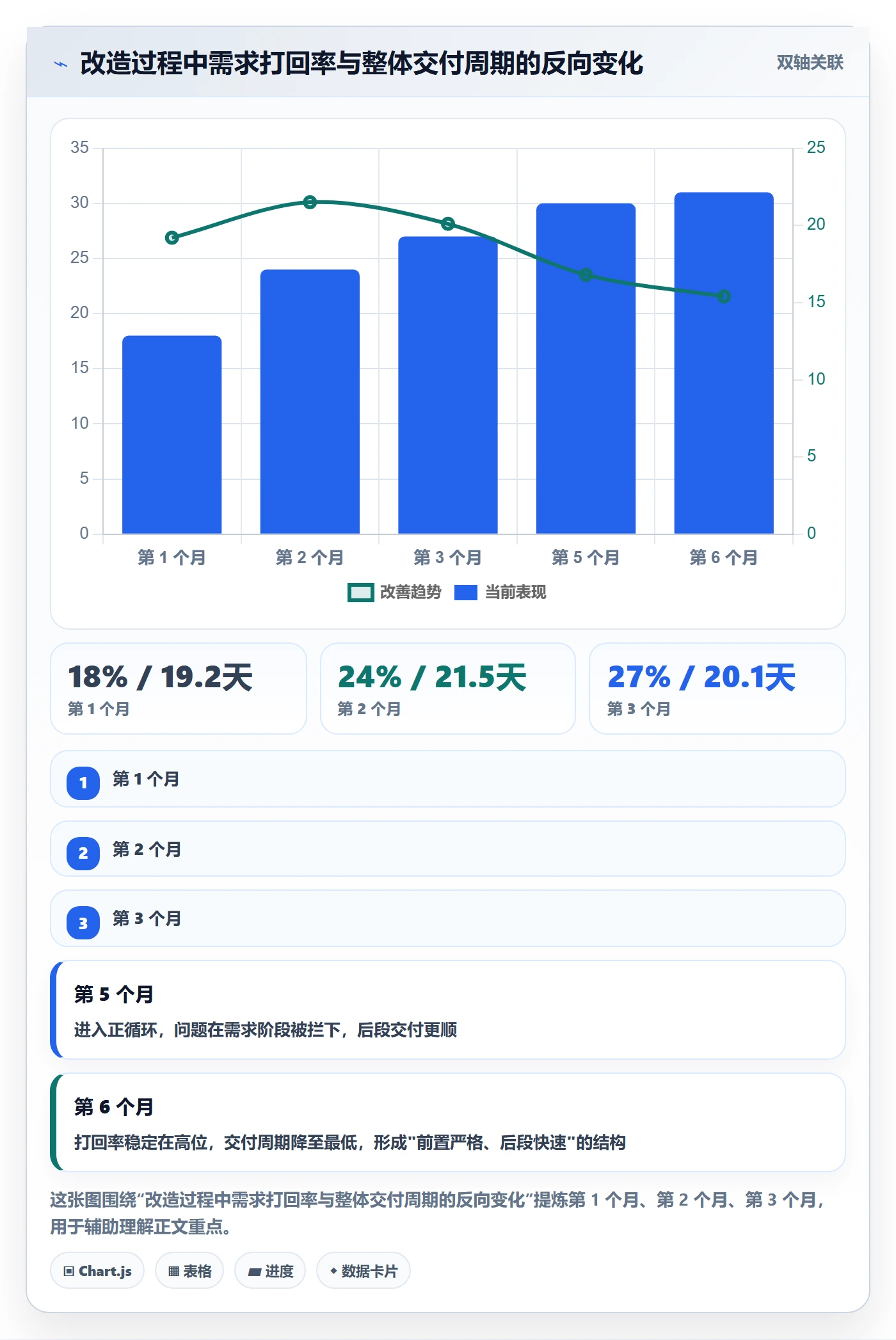Click the 改善趋势 legend label

pos(411,593)
